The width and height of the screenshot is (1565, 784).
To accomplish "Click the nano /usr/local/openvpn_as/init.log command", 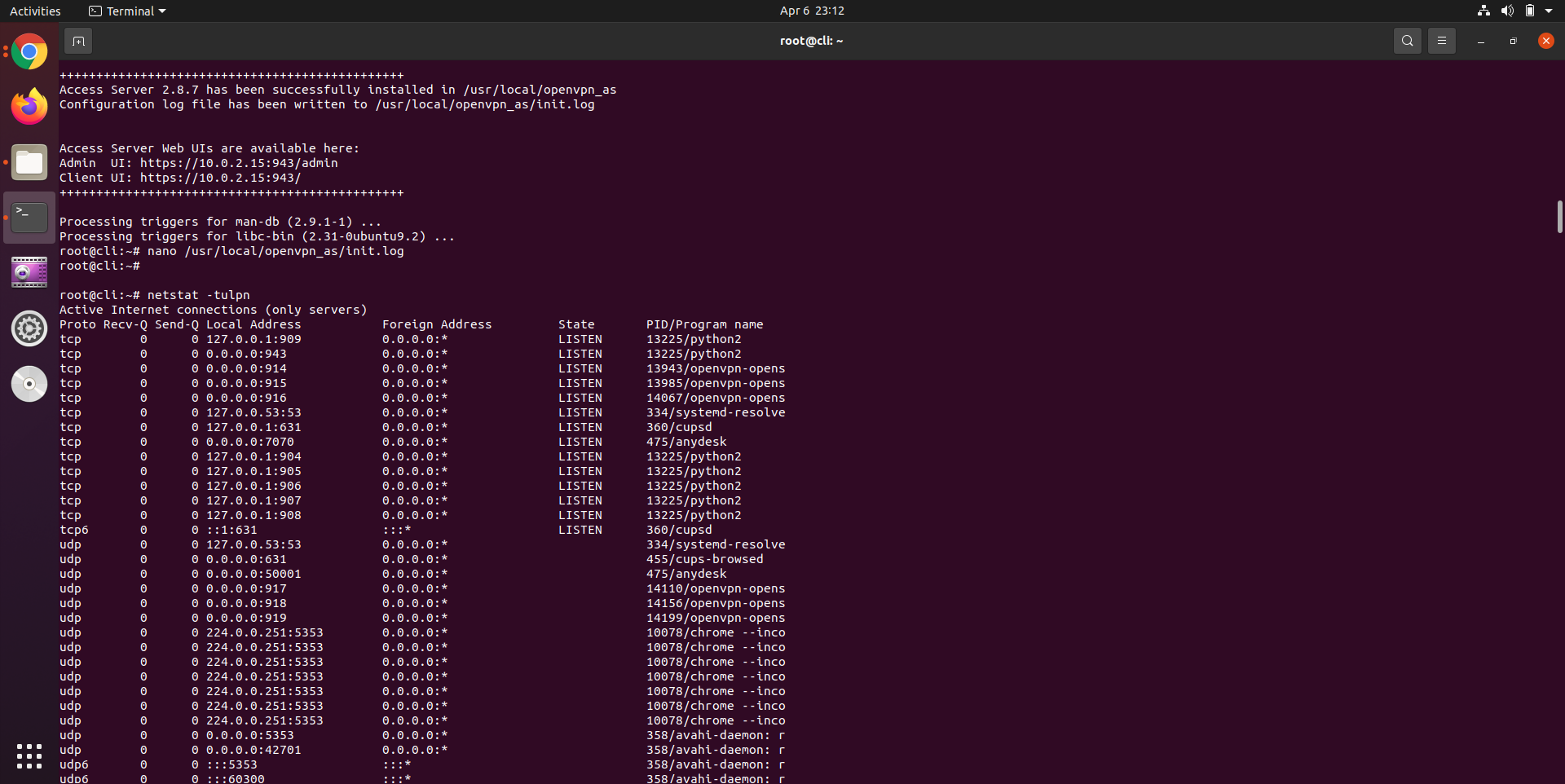I will [276, 251].
